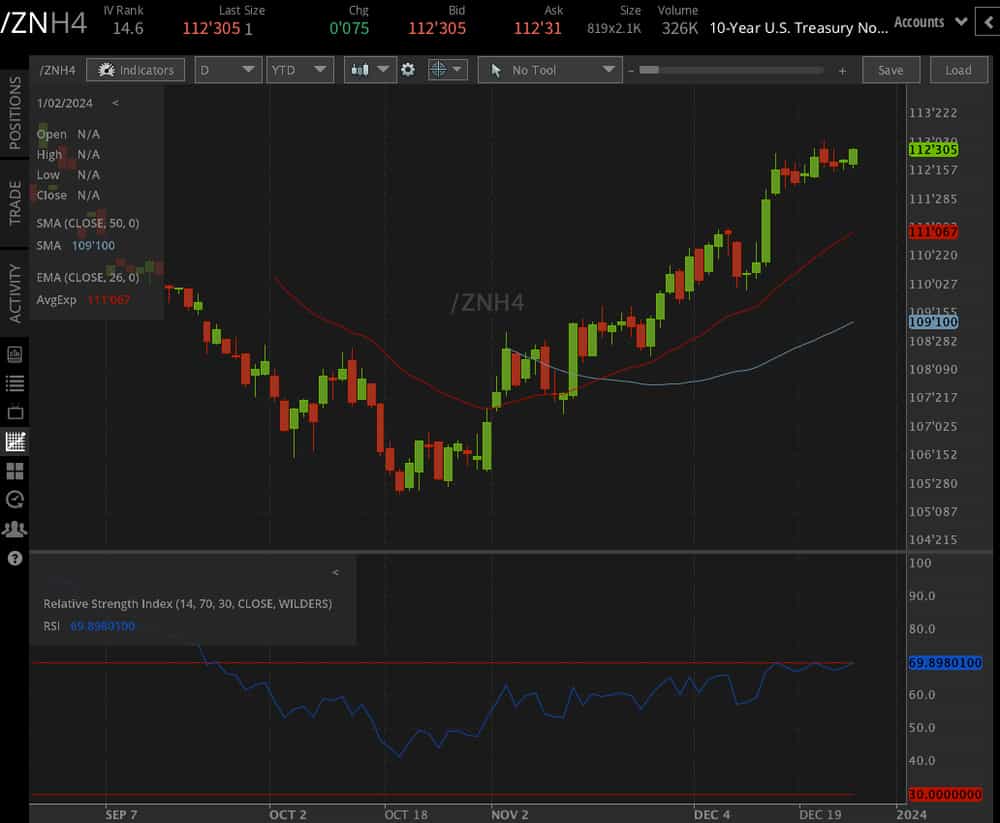Click the SMA value 109'100 in legend
Image resolution: width=1000 pixels, height=823 pixels.
pos(93,246)
